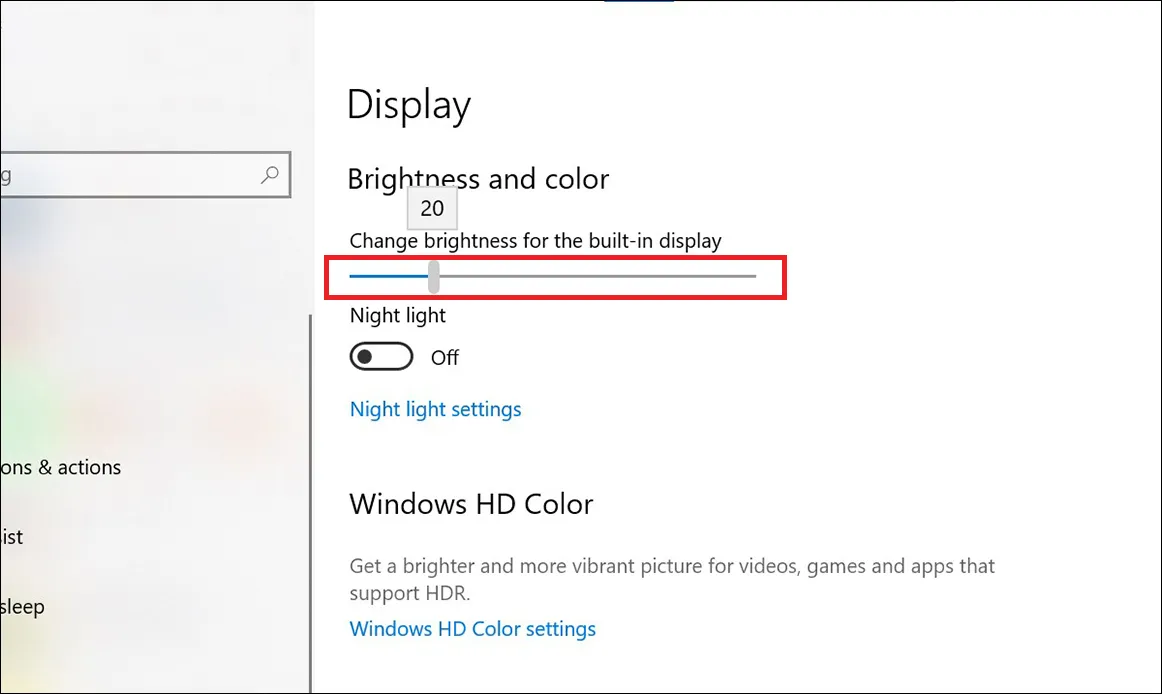Click the search magnifying glass icon
The width and height of the screenshot is (1162, 694).
click(x=268, y=174)
